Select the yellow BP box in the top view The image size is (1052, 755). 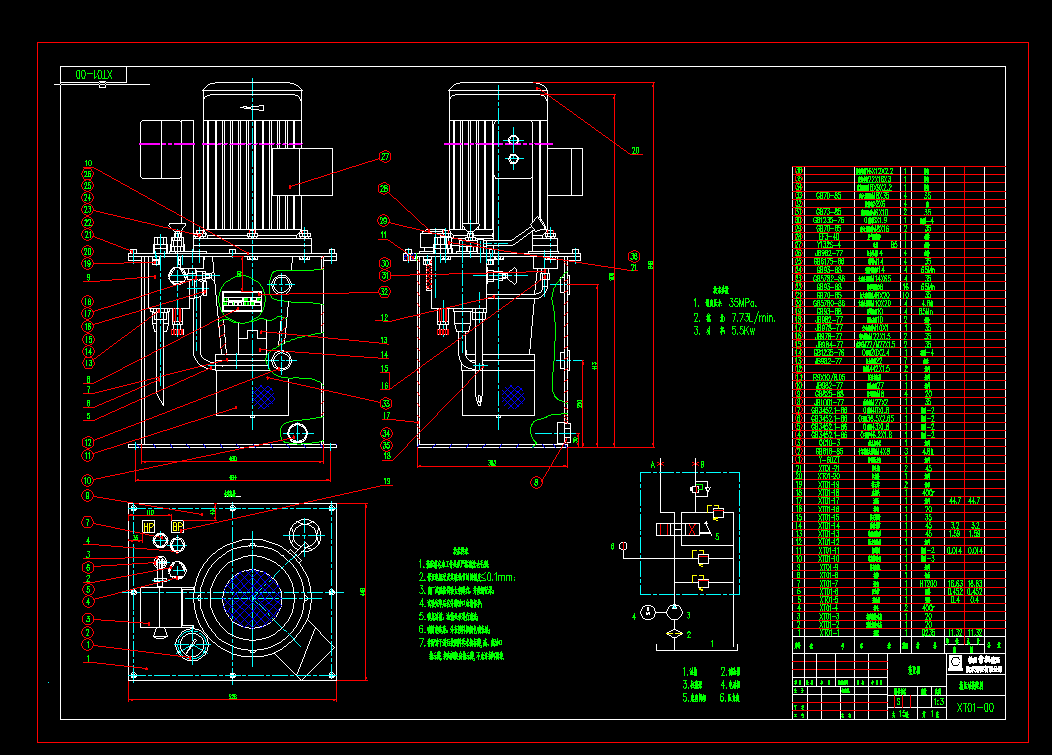[x=177, y=527]
